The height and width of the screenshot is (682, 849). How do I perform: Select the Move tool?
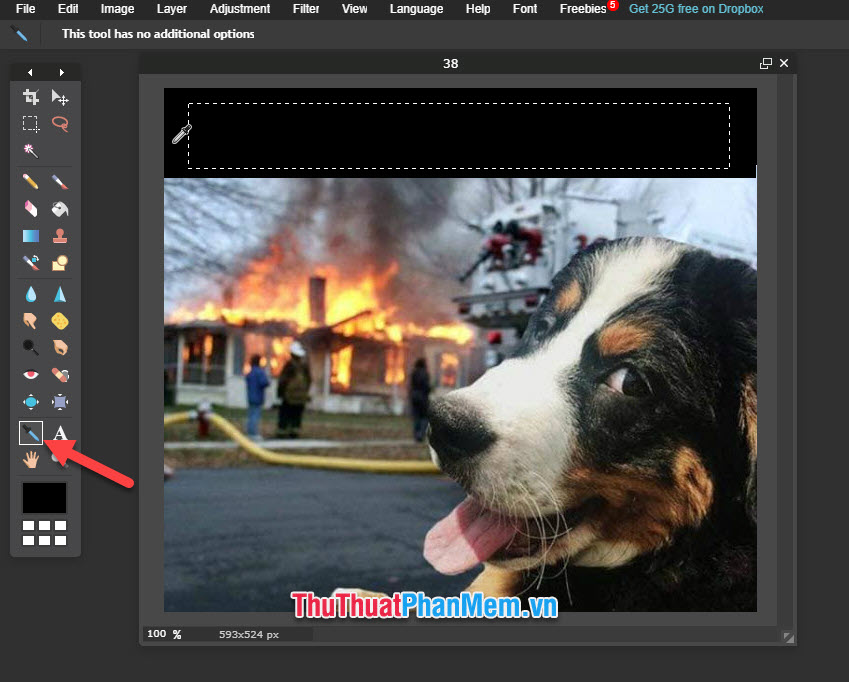pyautogui.click(x=59, y=97)
